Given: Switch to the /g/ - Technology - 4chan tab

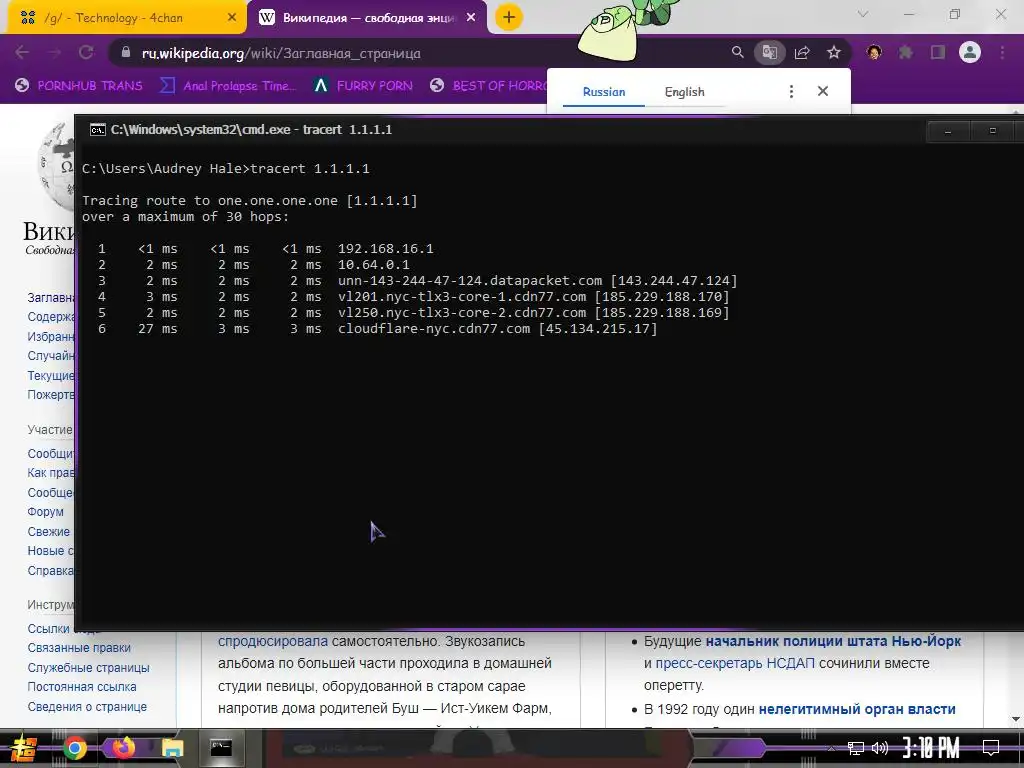Looking at the screenshot, I should pos(124,18).
